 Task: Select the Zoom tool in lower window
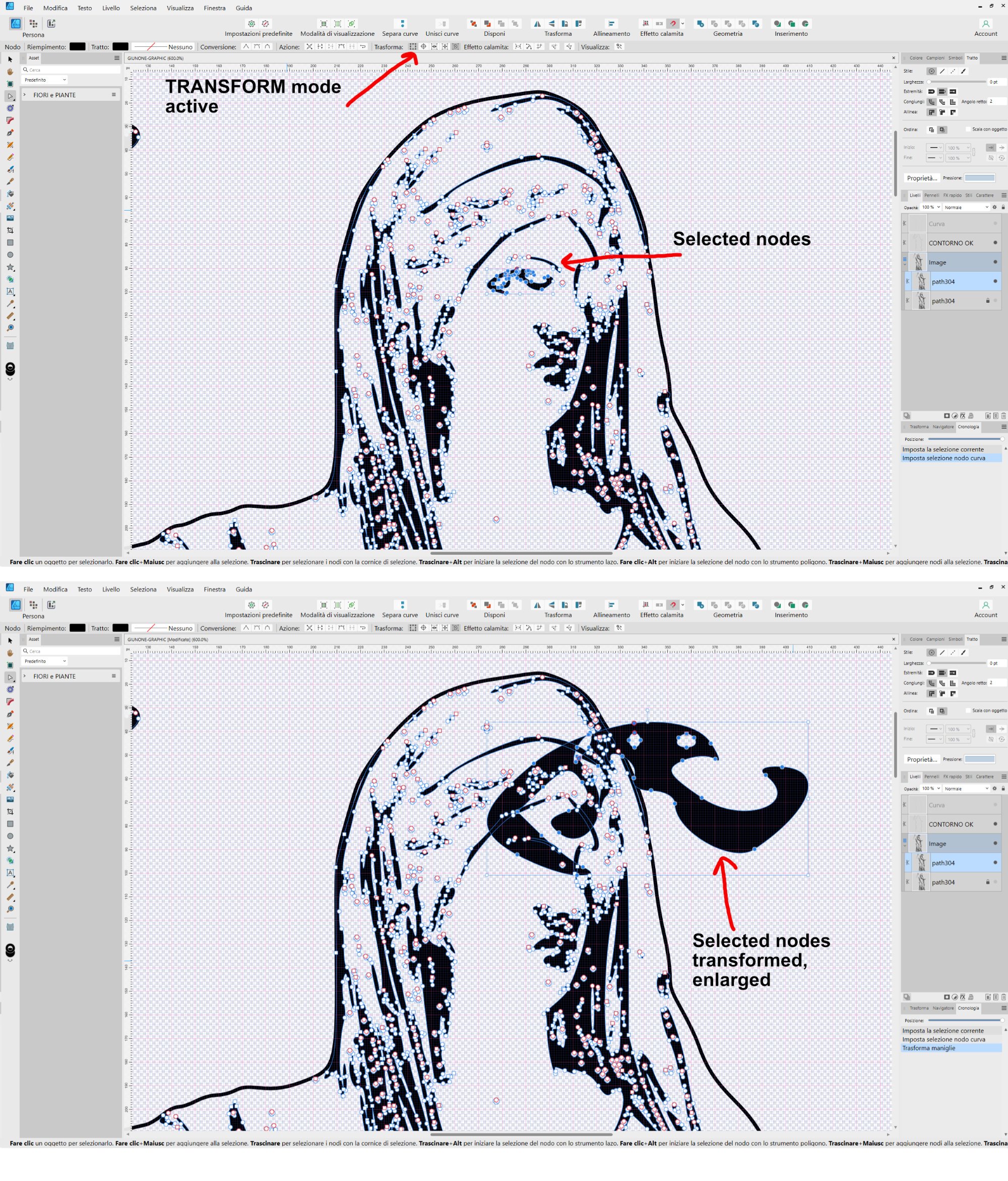[x=10, y=909]
